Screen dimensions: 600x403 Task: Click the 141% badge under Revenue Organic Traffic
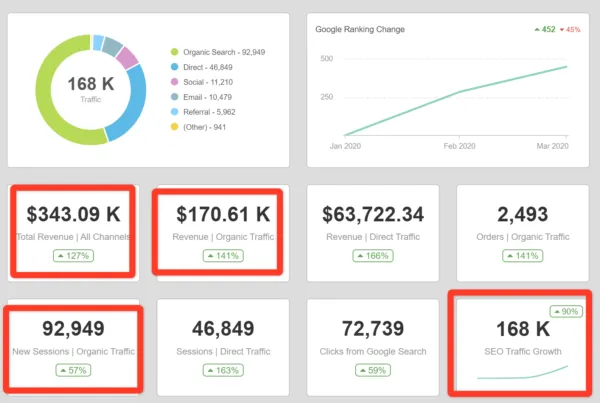222,256
